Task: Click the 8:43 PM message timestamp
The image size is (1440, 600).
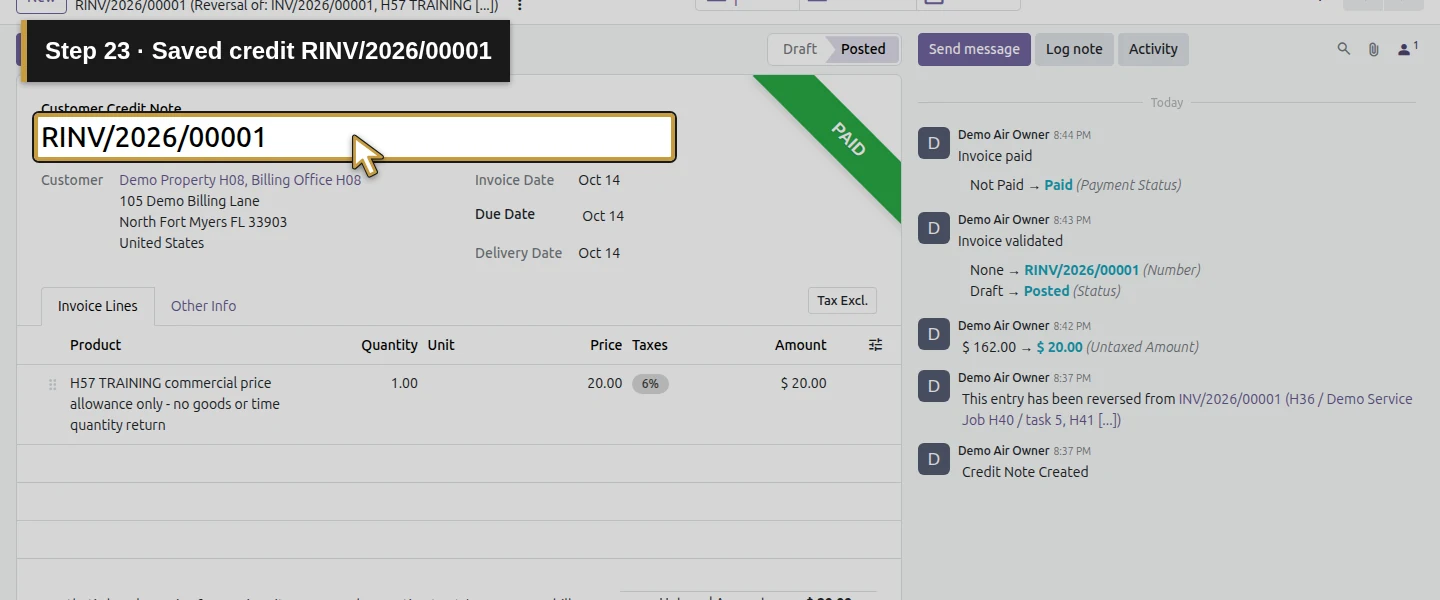Action: point(1072,220)
